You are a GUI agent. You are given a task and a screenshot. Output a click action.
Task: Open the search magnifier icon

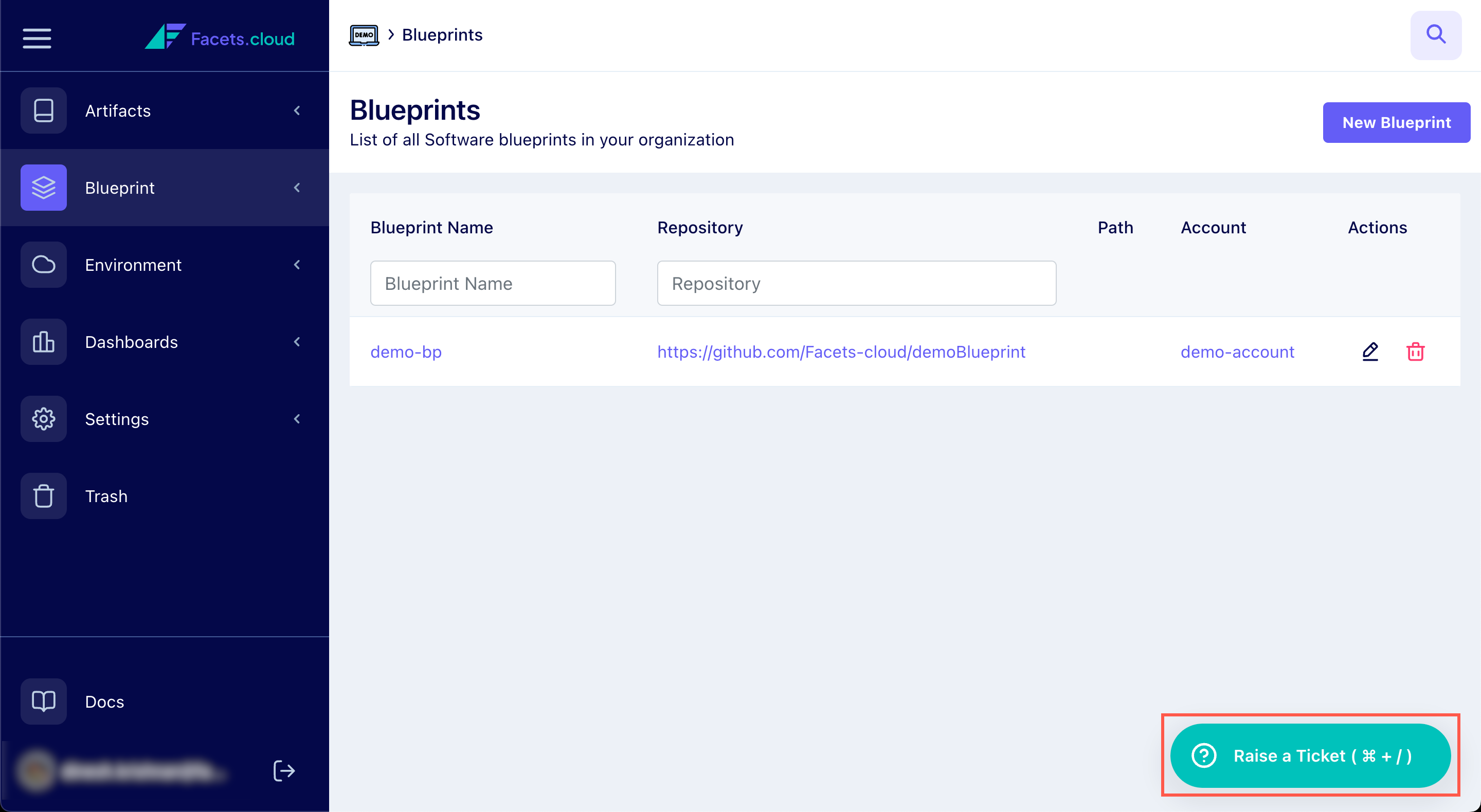pyautogui.click(x=1436, y=35)
